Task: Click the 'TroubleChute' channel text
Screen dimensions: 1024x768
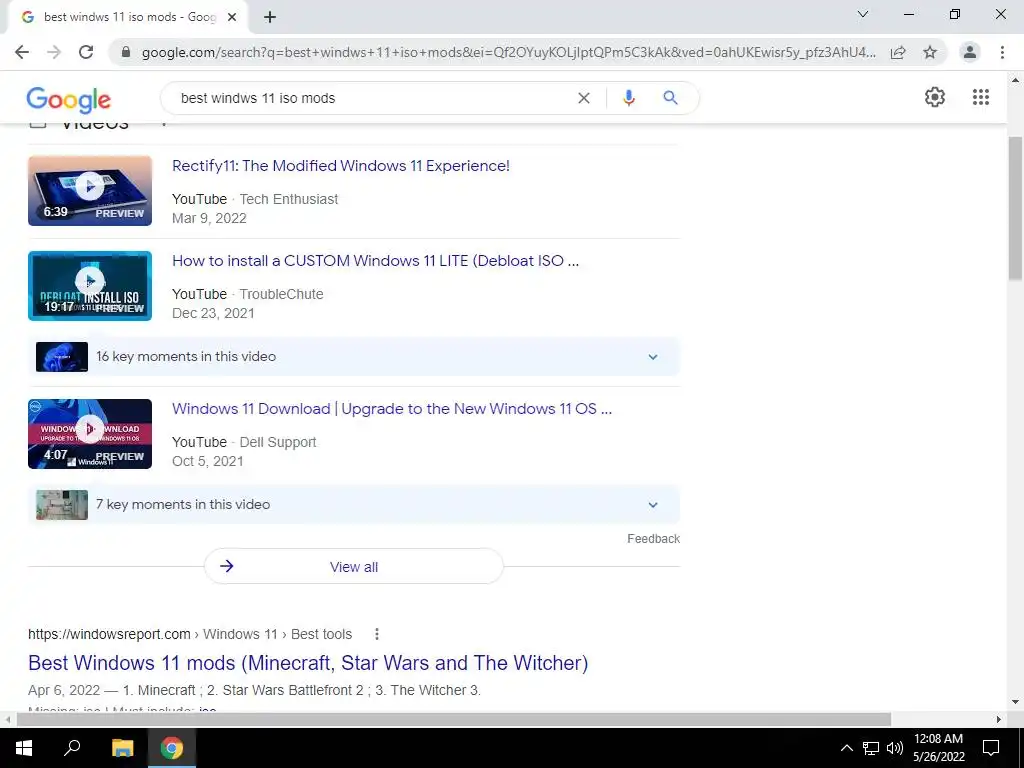Action: (x=281, y=295)
